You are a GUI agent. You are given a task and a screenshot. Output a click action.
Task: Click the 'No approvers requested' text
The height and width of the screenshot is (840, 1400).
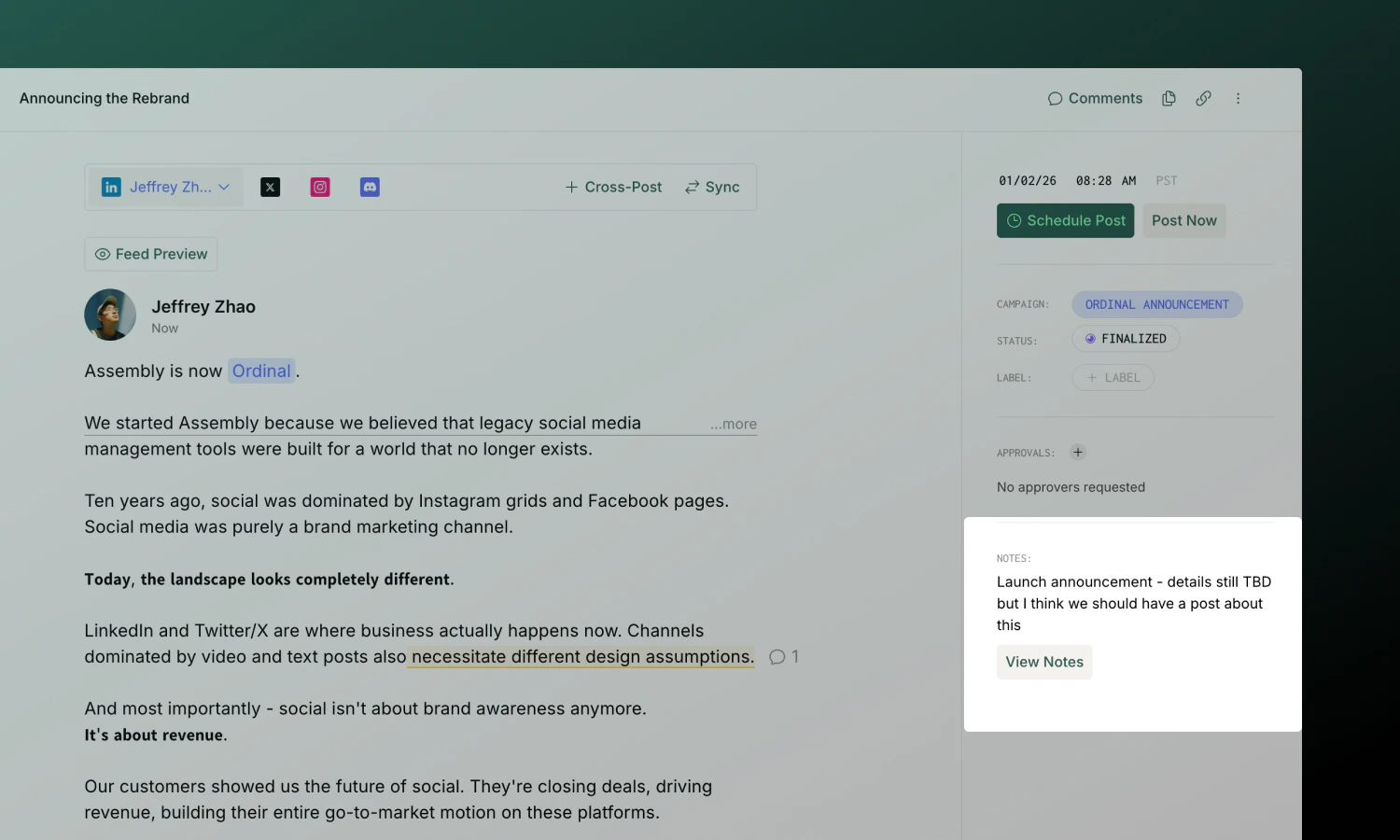coord(1071,487)
